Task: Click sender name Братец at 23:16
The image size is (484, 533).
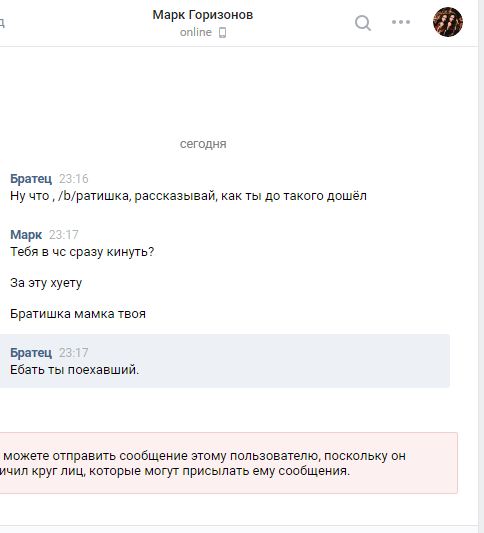Action: [31, 178]
